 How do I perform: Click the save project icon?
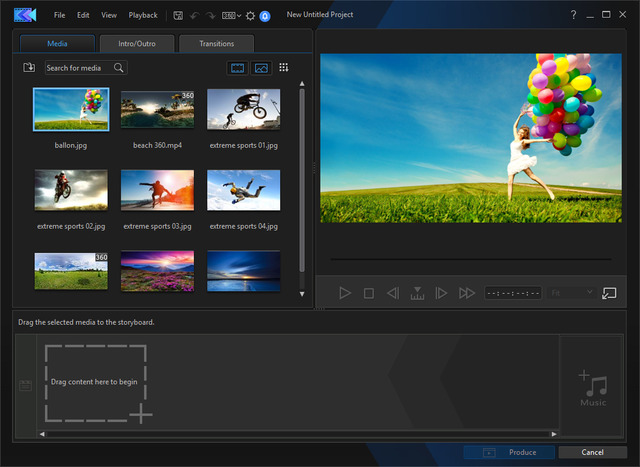pyautogui.click(x=177, y=16)
